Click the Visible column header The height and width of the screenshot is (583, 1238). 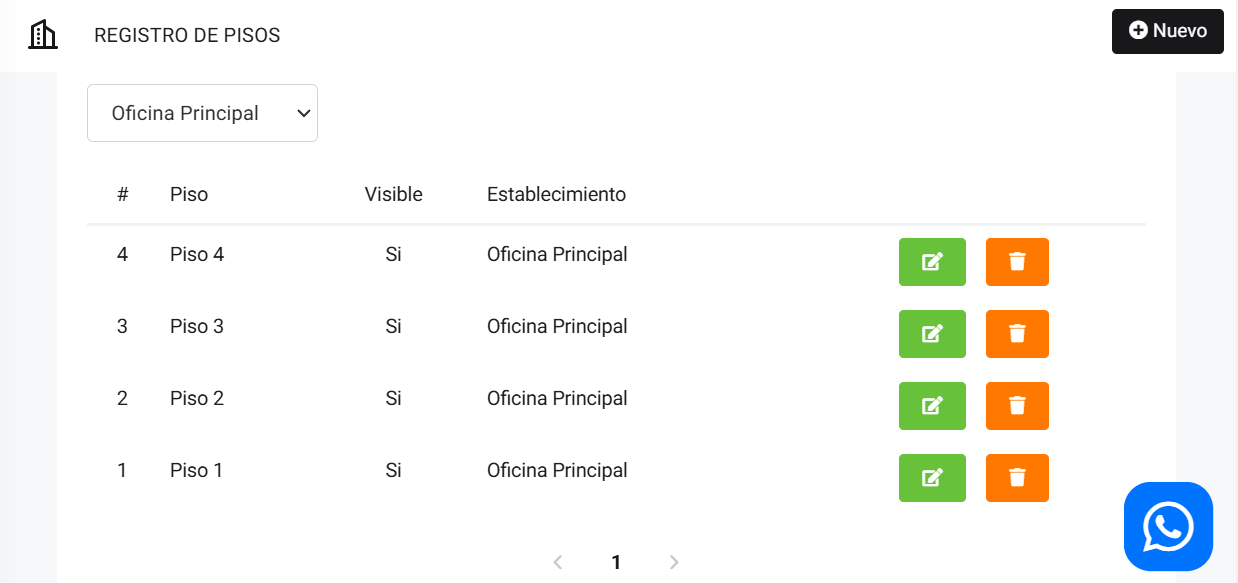[x=393, y=194]
